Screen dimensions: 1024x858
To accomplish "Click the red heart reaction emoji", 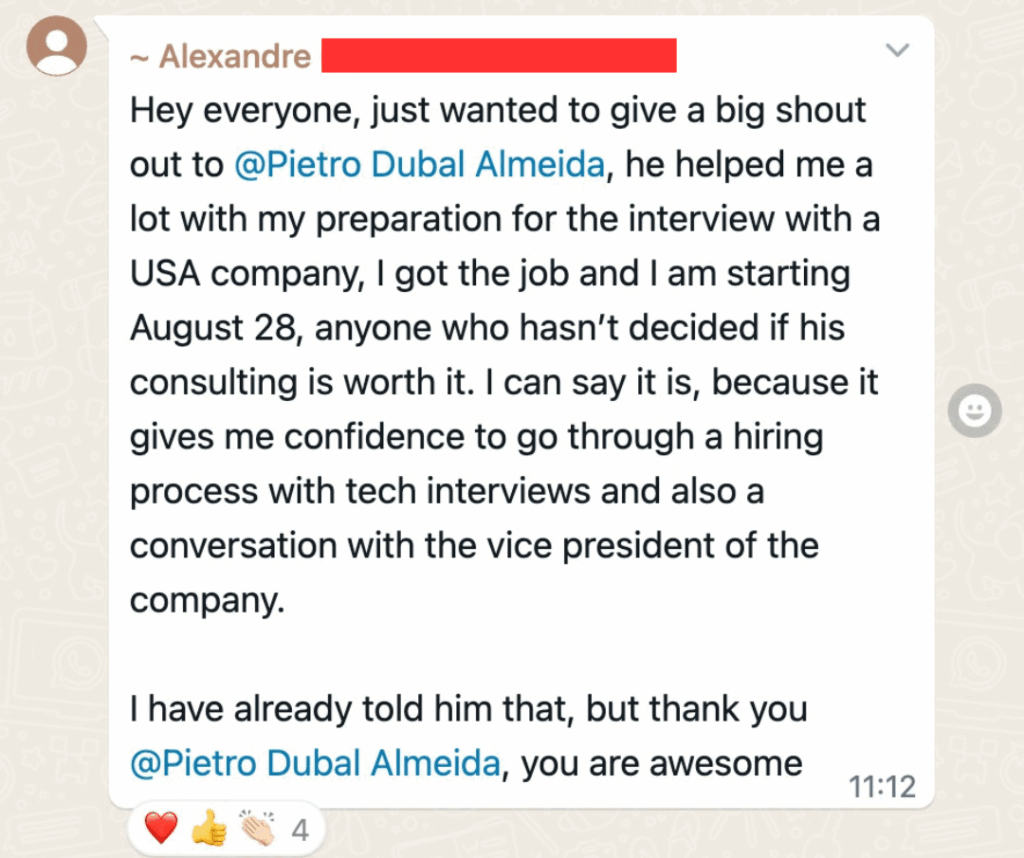I will click(x=161, y=828).
